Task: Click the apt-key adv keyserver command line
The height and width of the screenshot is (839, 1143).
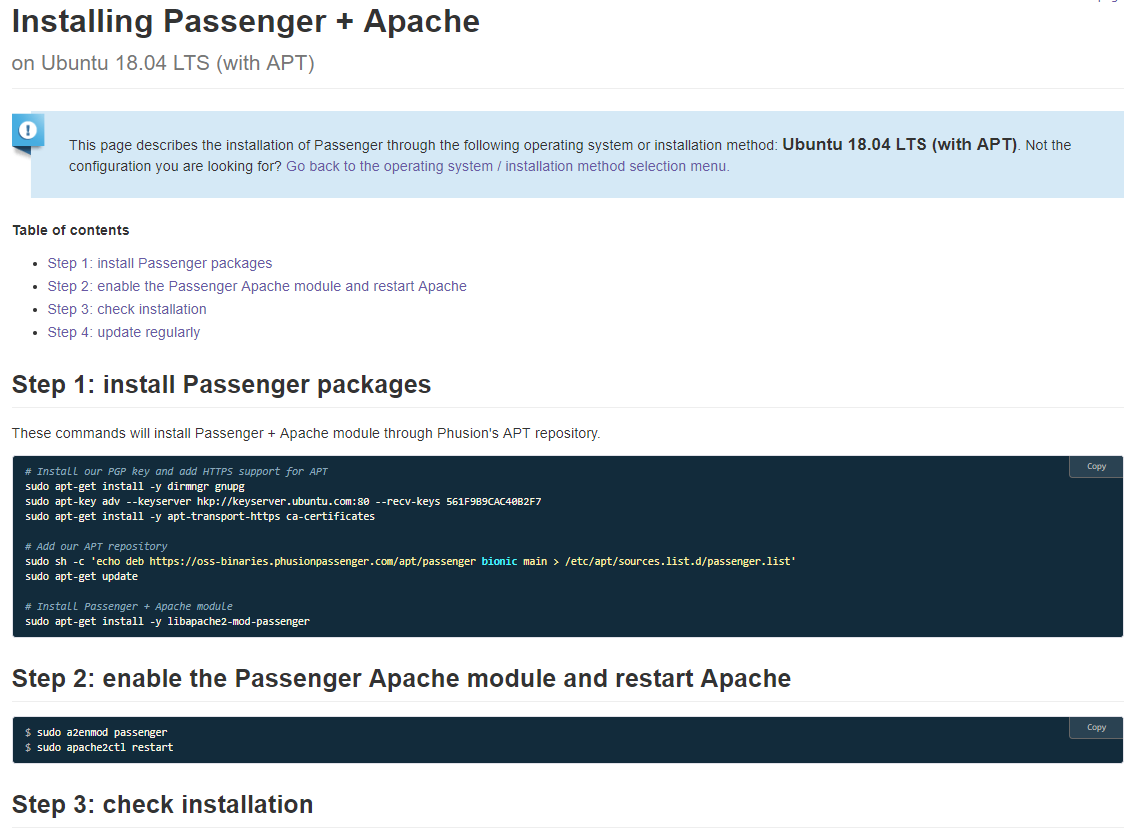Action: (283, 502)
